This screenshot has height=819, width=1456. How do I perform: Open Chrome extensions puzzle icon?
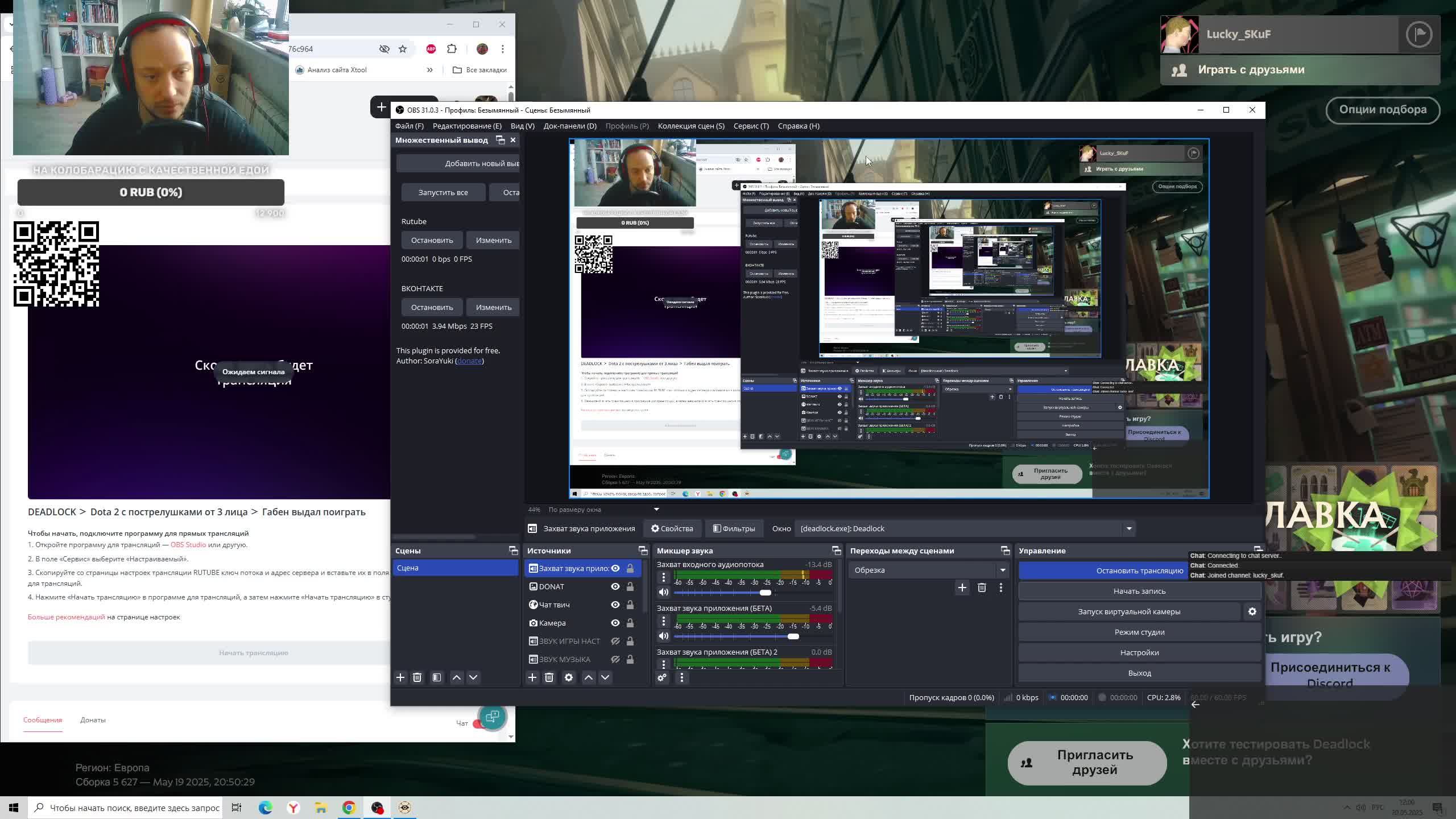coord(452,49)
